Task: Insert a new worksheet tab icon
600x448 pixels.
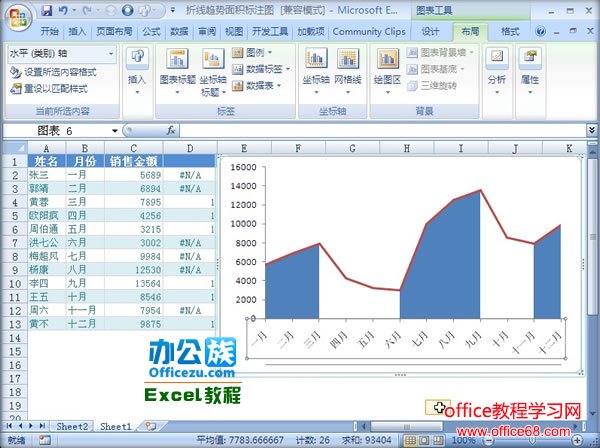Action: click(x=150, y=426)
